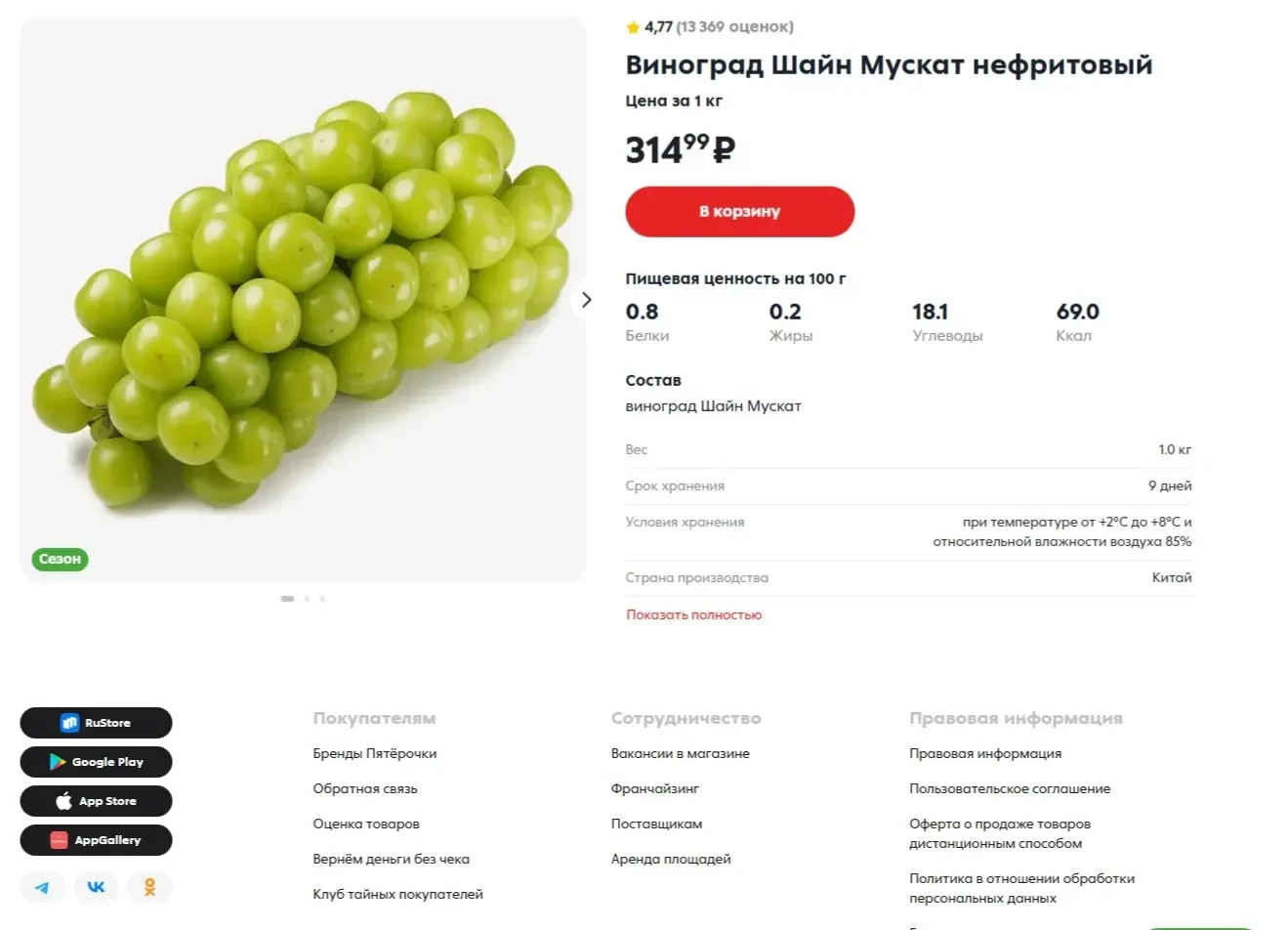Select the second image carousel dot
Image resolution: width=1288 pixels, height=930 pixels.
(x=307, y=599)
